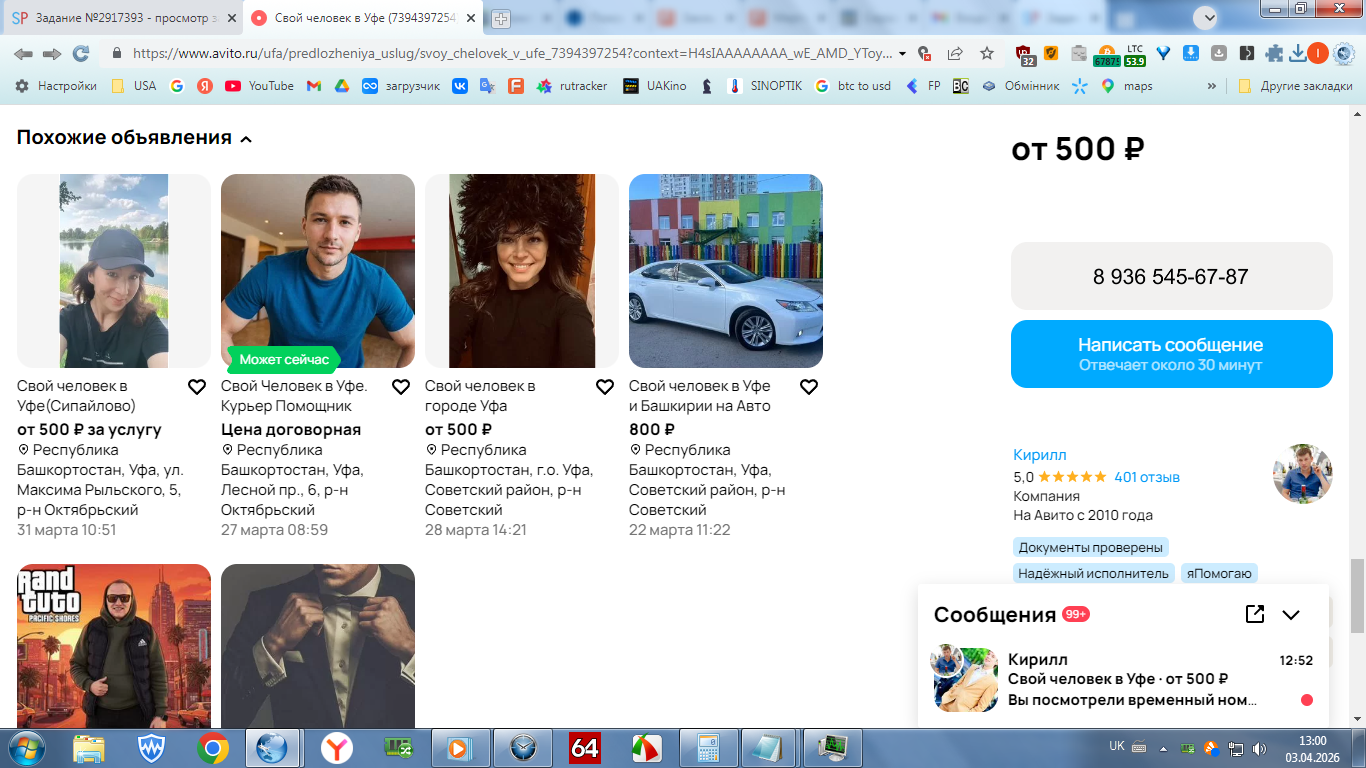
Task: Launch Chrome from the taskbar
Action: [212, 748]
